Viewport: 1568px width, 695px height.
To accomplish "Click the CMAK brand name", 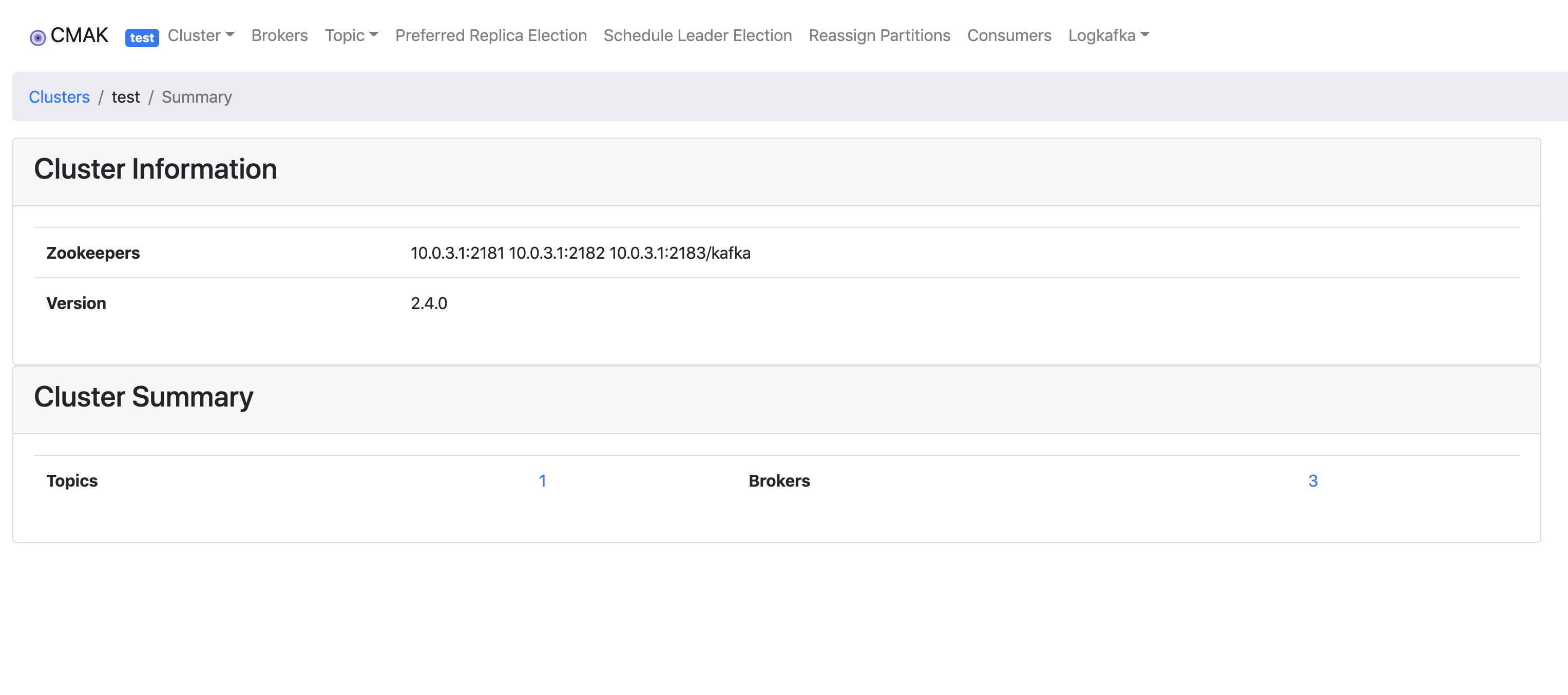I will (x=79, y=35).
